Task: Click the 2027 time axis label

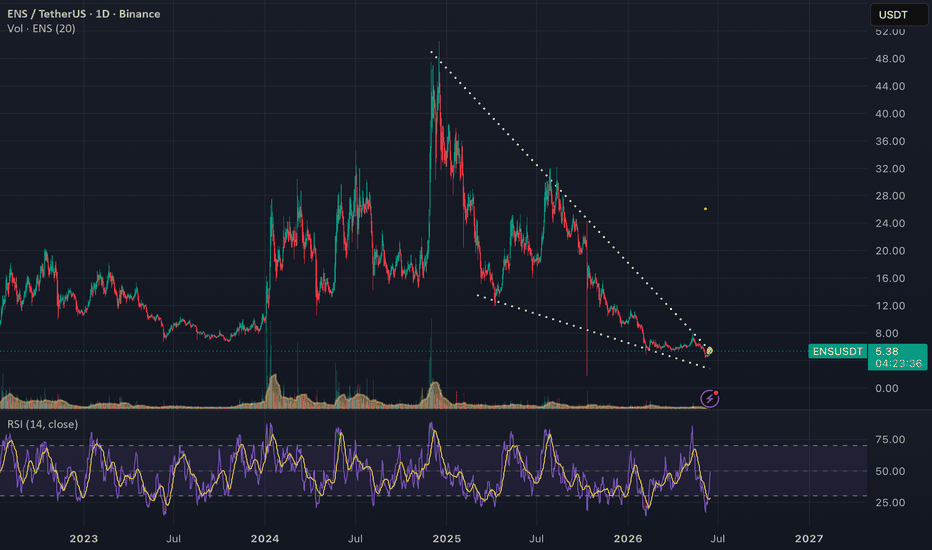Action: 809,539
